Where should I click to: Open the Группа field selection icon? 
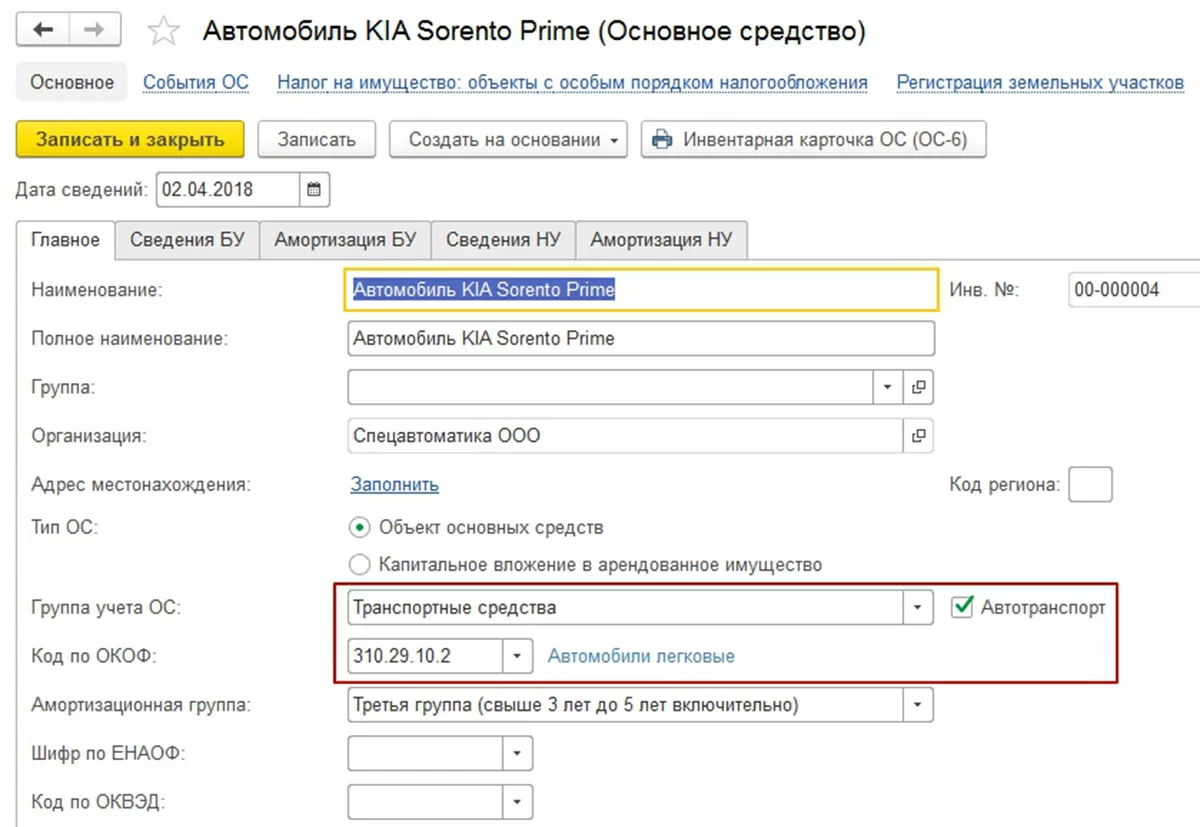pos(917,387)
